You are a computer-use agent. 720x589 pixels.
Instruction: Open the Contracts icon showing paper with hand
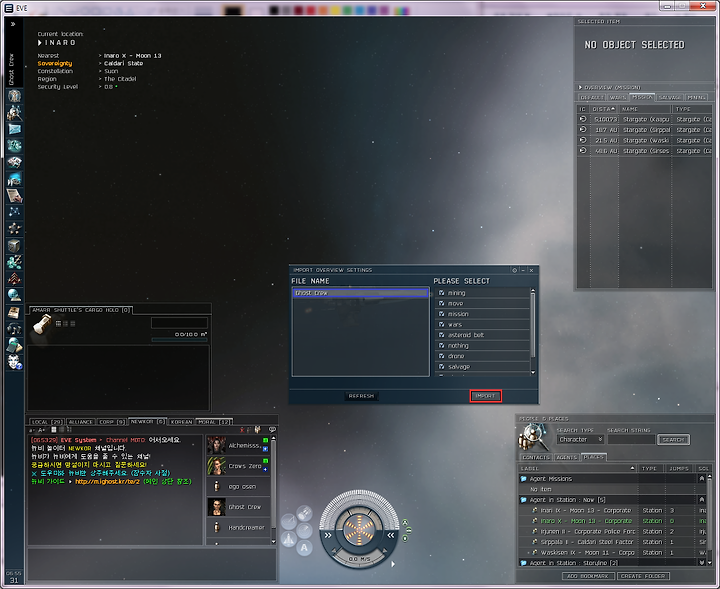point(15,196)
